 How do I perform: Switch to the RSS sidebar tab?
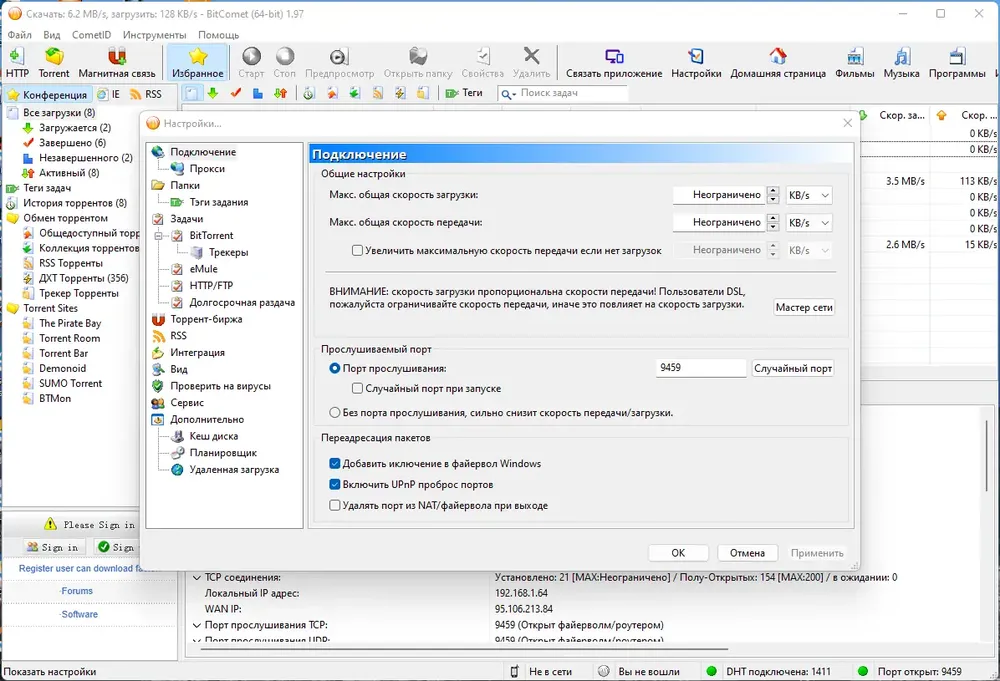tap(146, 94)
